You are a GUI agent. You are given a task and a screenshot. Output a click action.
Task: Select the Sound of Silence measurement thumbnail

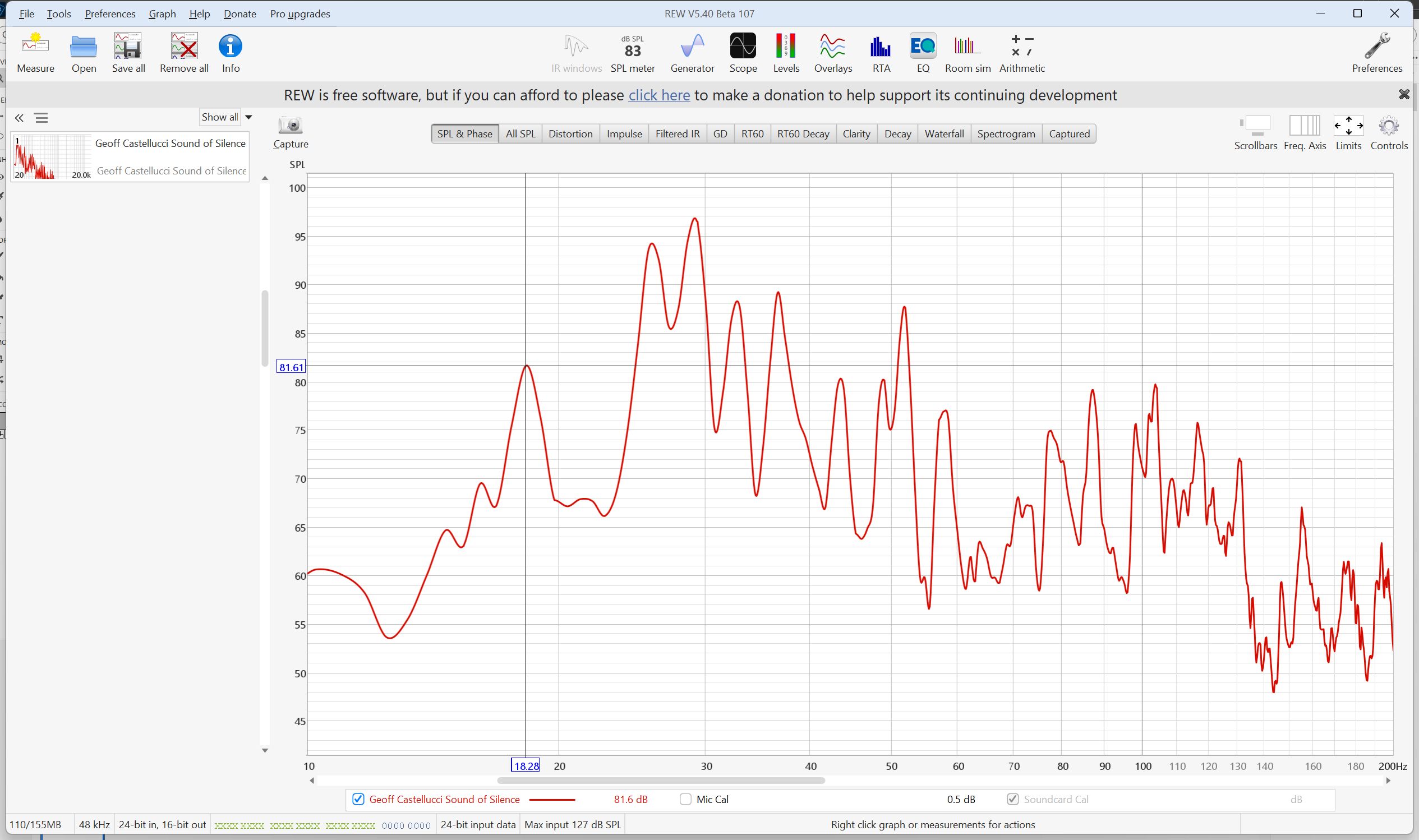click(51, 157)
